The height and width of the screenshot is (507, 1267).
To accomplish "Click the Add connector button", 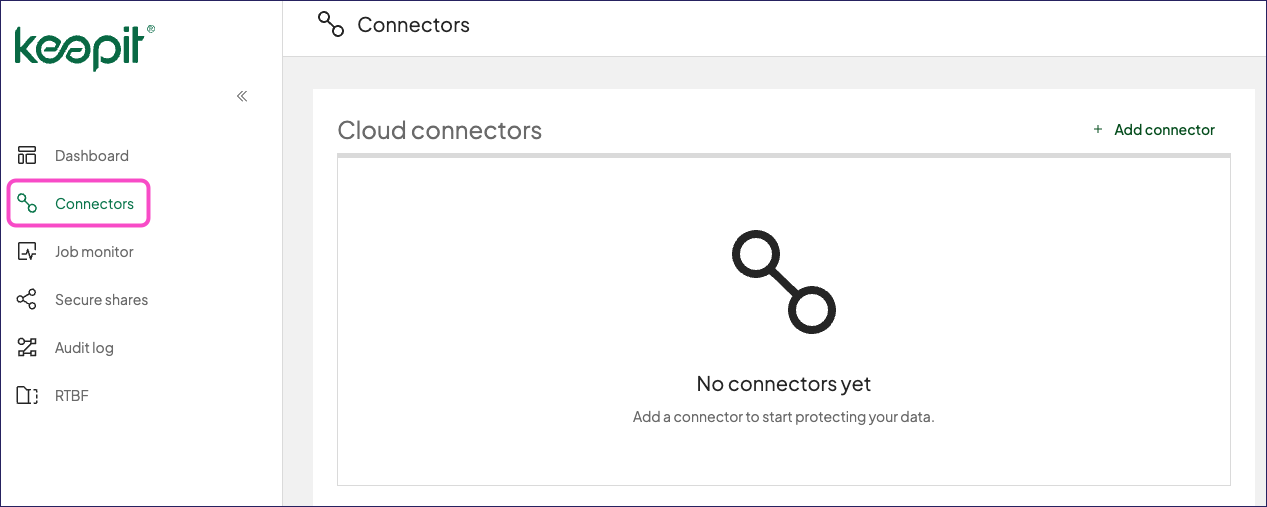I will click(1154, 130).
